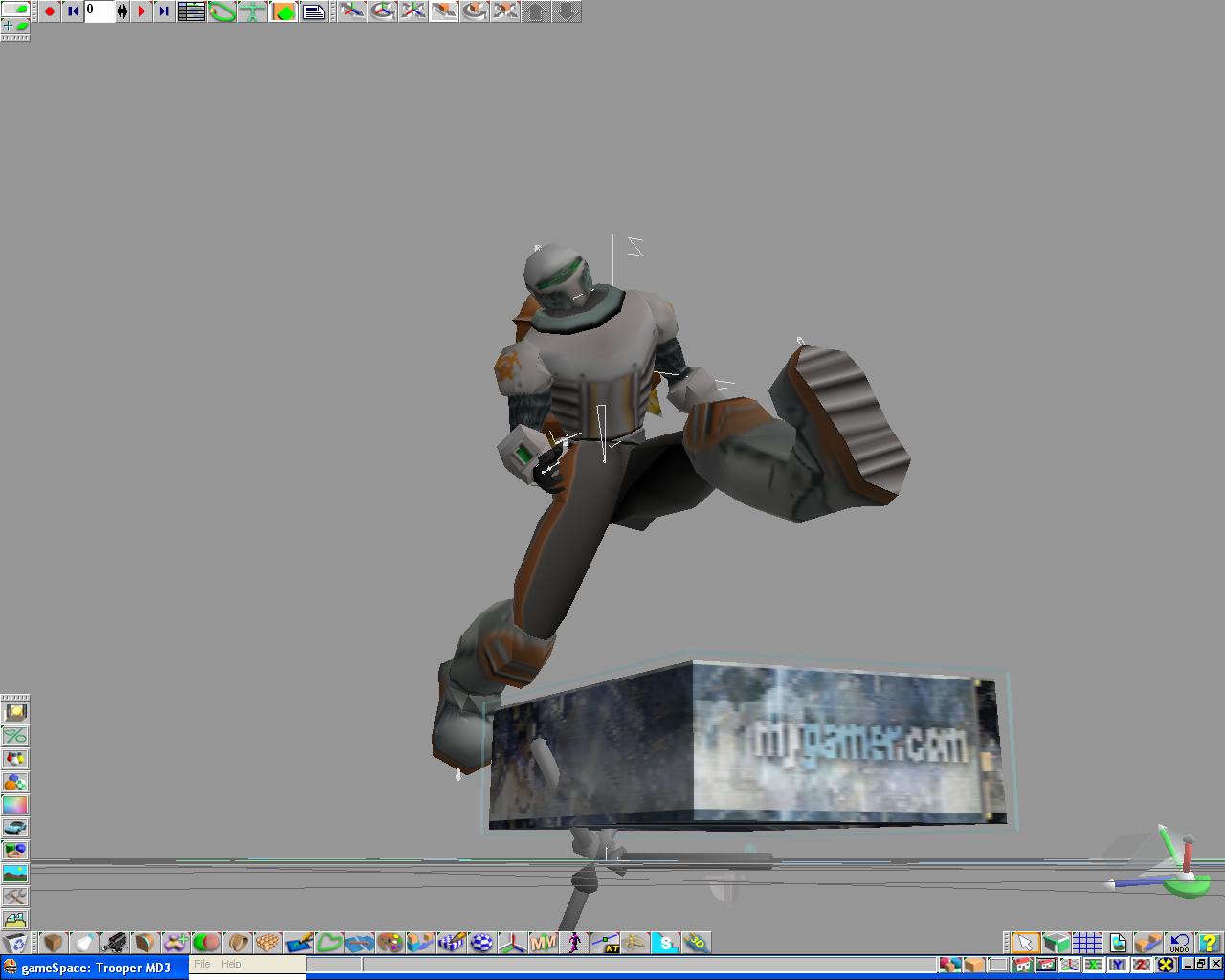
Task: Click the checkered cube texture paint icon
Action: 452,943
